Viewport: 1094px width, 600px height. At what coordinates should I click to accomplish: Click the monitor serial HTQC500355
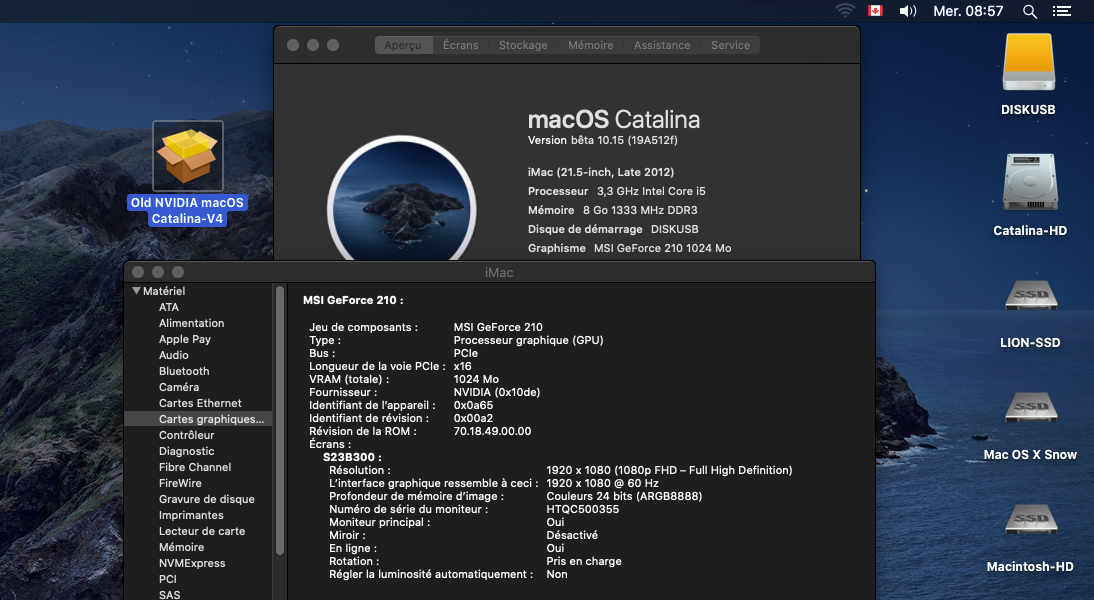(x=582, y=510)
